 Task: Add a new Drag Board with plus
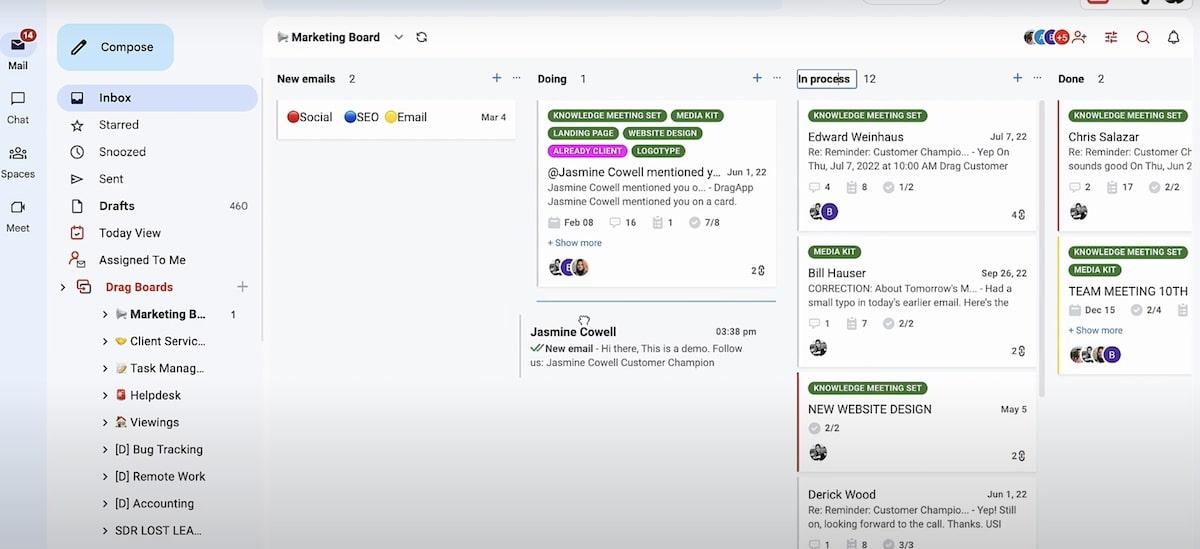coord(241,287)
